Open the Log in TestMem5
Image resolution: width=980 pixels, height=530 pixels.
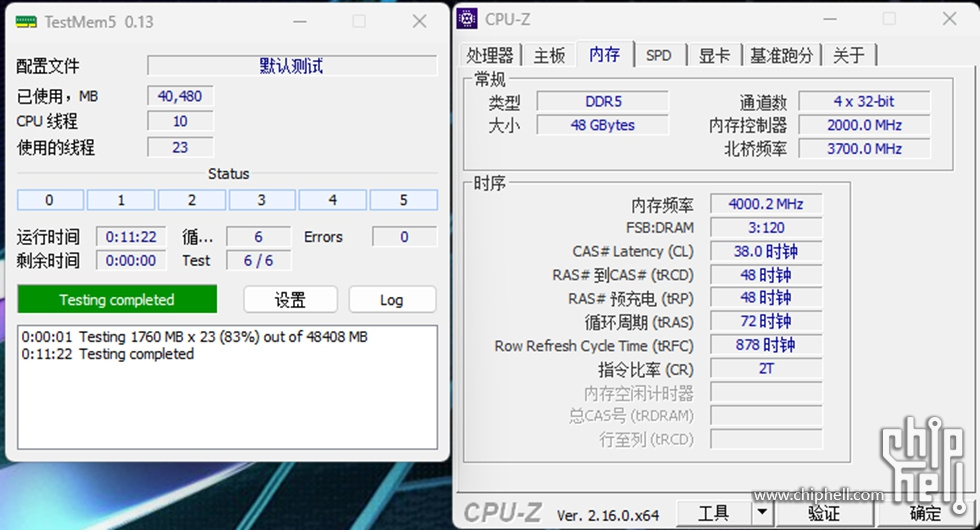click(392, 300)
